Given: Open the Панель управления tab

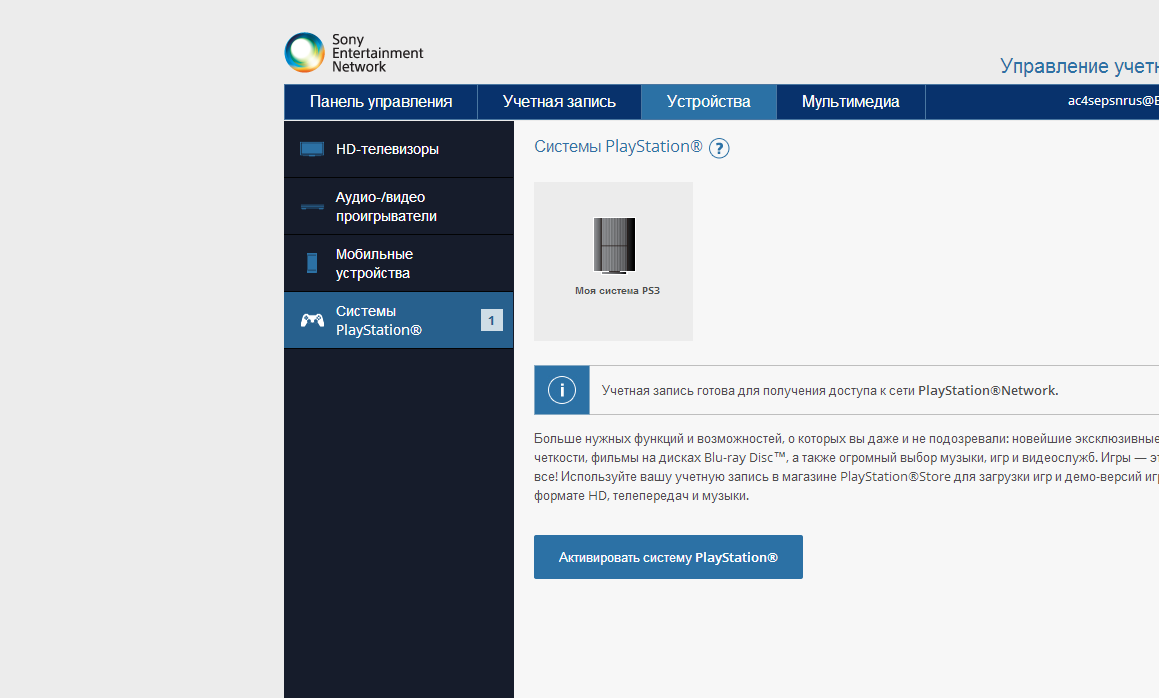Looking at the screenshot, I should click(x=381, y=101).
